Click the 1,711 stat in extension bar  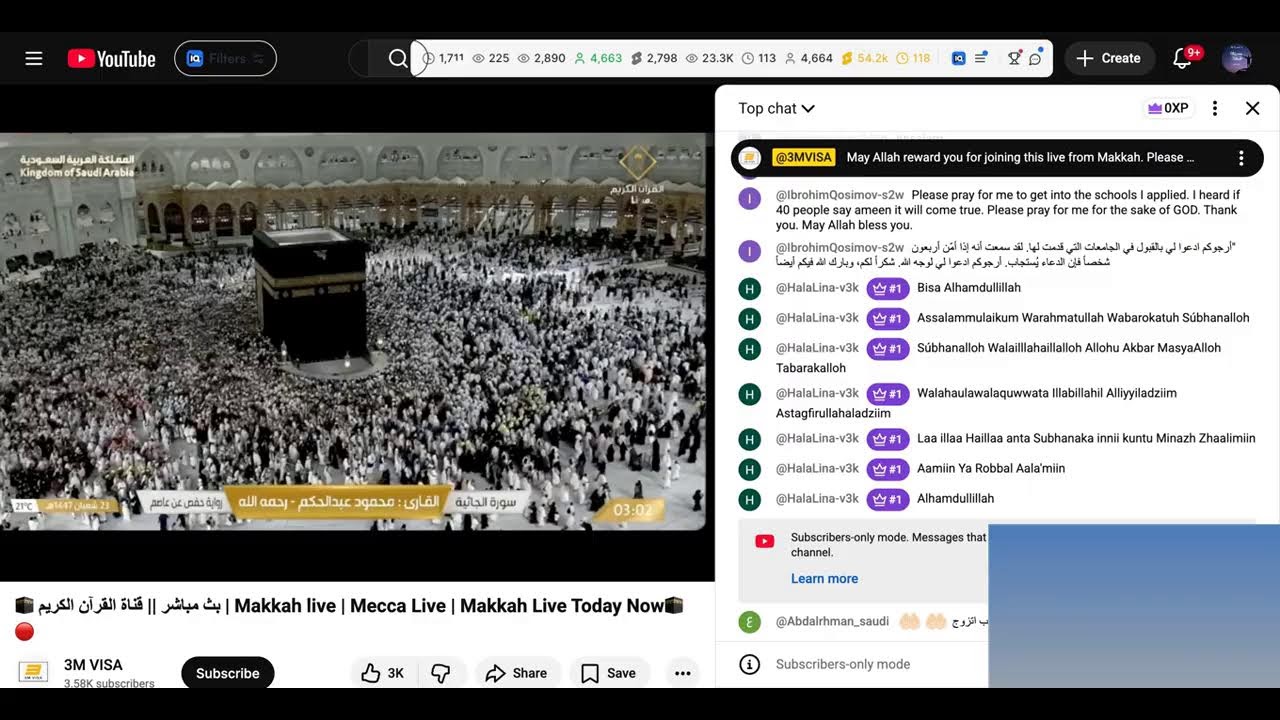443,59
